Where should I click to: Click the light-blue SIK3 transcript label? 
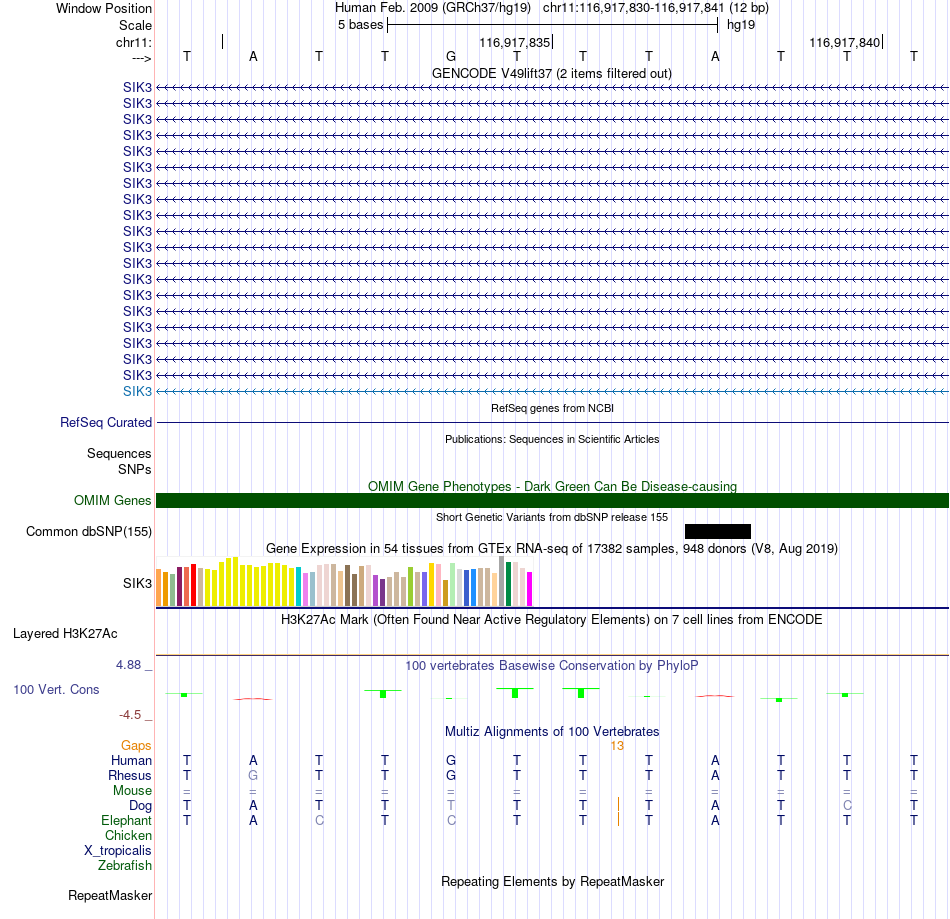click(138, 391)
